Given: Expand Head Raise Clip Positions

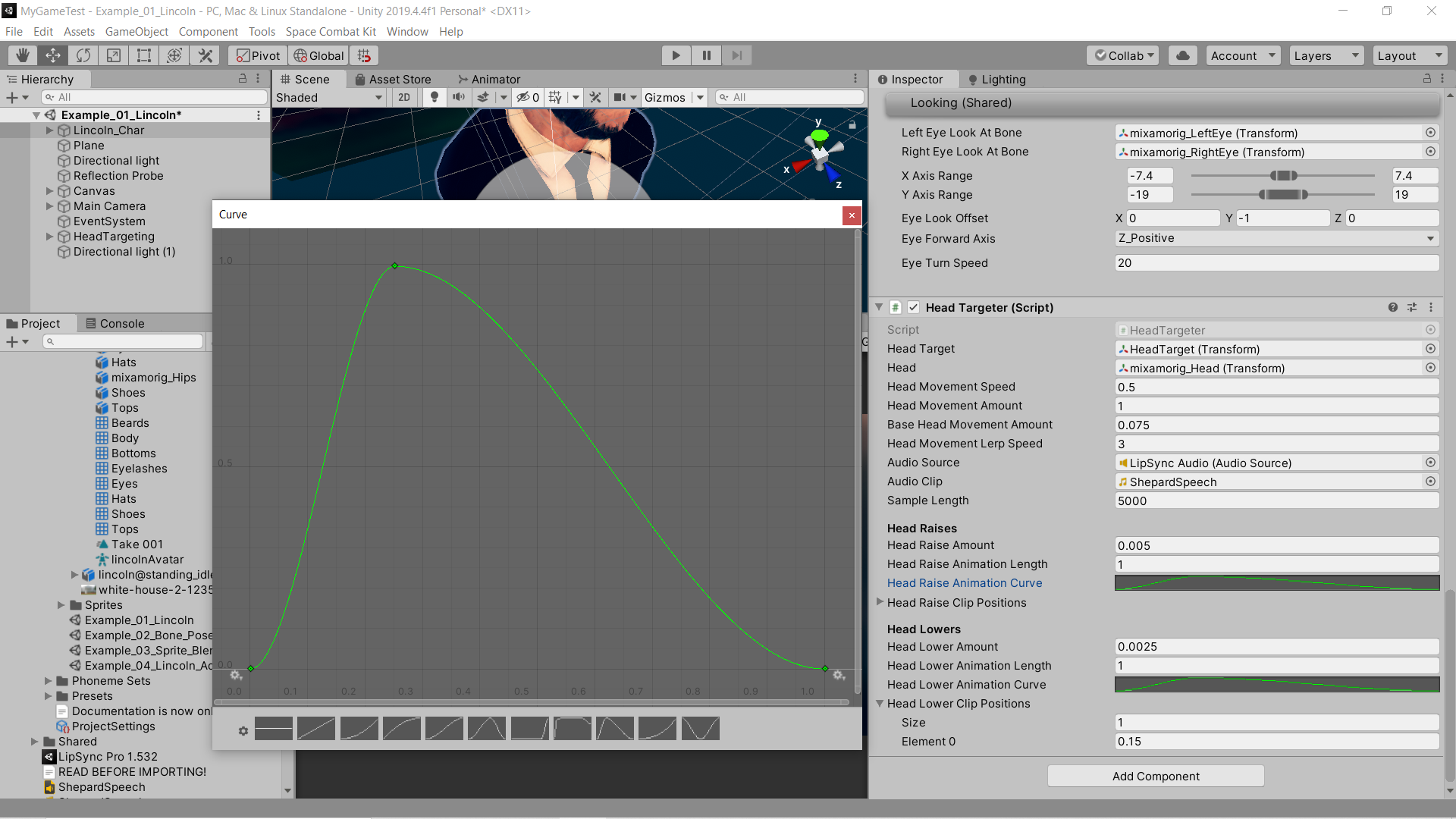Looking at the screenshot, I should click(x=880, y=602).
